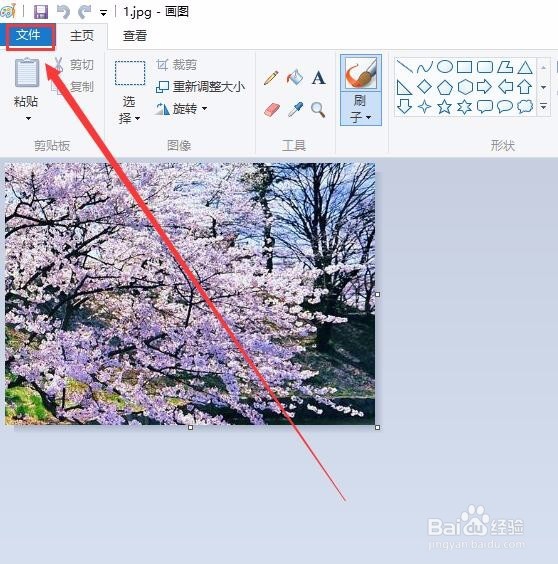Select the Eraser tool
This screenshot has height=564, width=558.
coord(272,109)
